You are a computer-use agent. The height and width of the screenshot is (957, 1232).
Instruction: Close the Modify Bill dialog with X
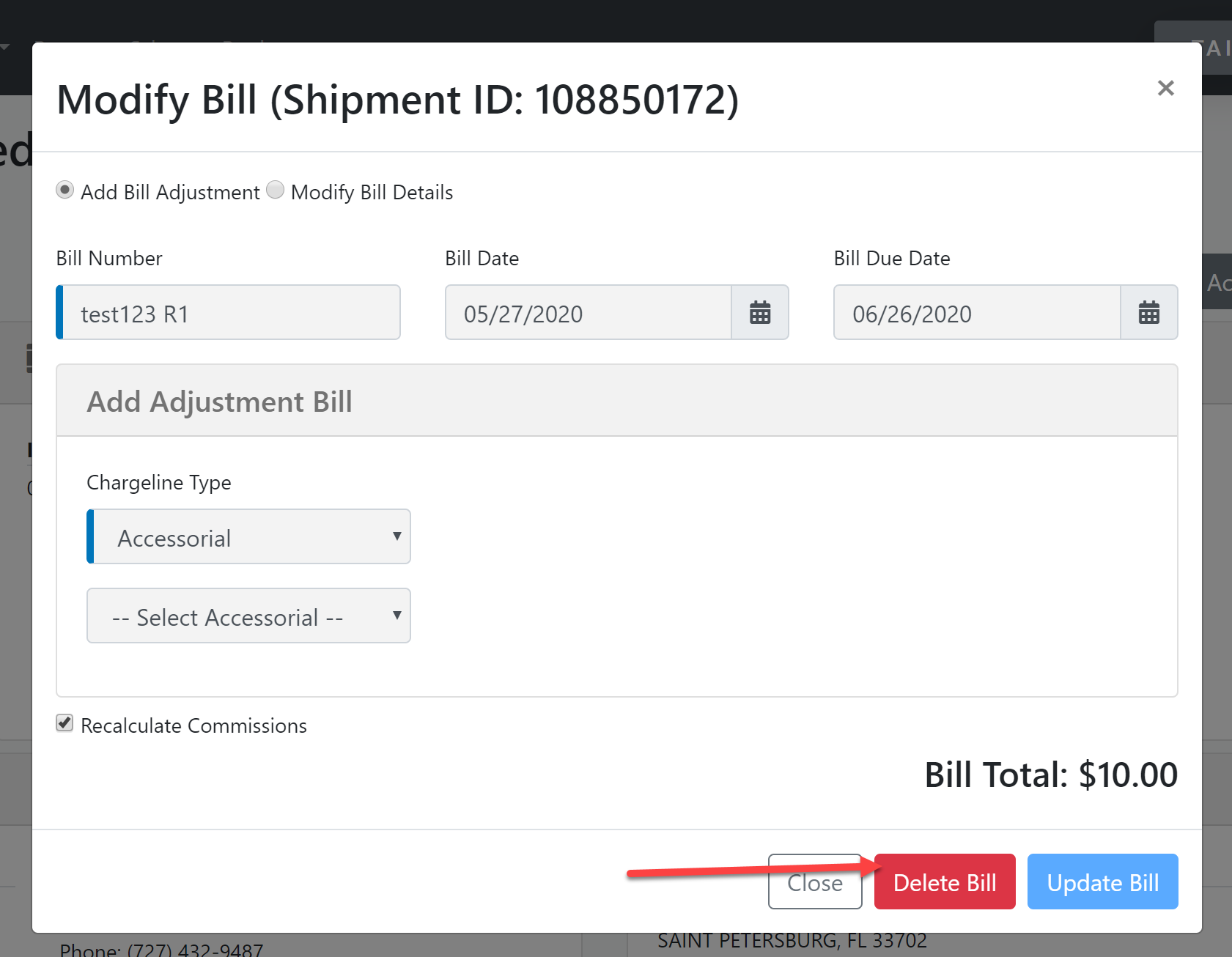point(1165,88)
